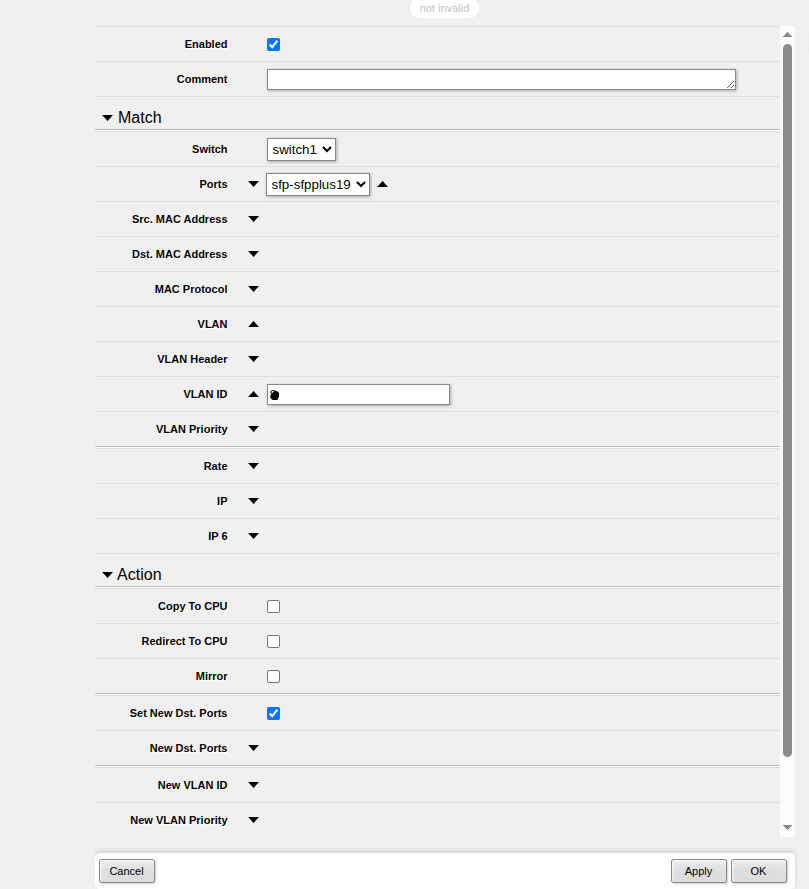Expand the VLAN Header field

253,359
